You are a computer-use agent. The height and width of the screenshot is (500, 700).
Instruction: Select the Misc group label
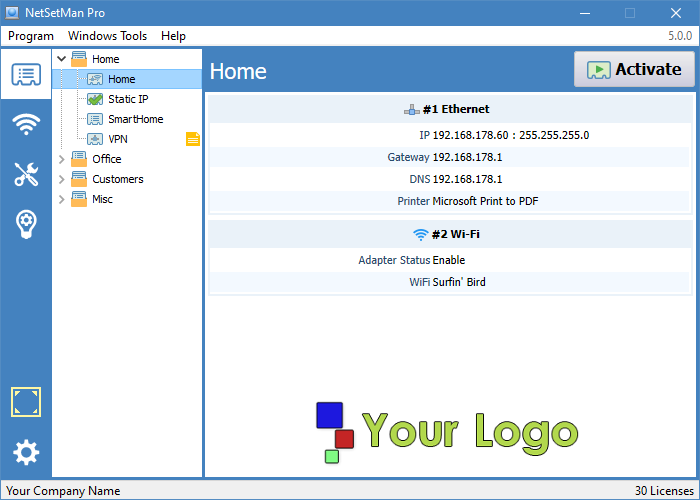point(102,199)
